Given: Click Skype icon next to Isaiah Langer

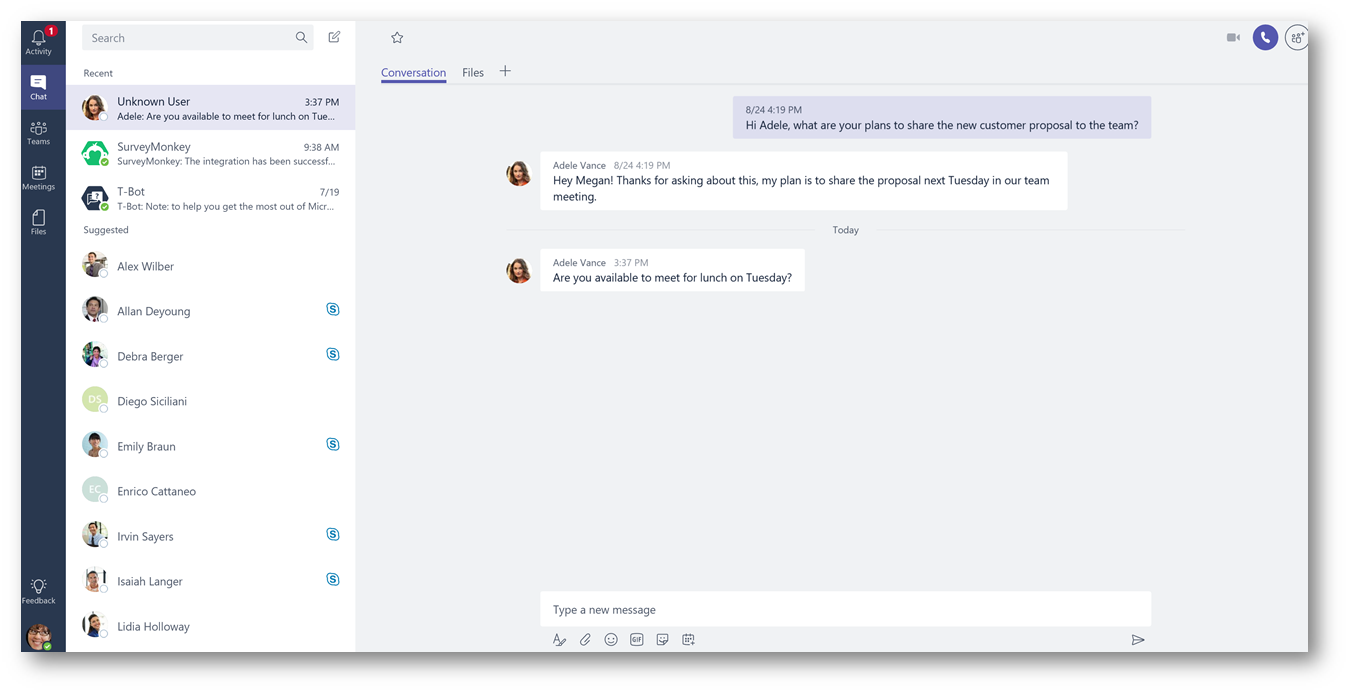Looking at the screenshot, I should pos(333,579).
